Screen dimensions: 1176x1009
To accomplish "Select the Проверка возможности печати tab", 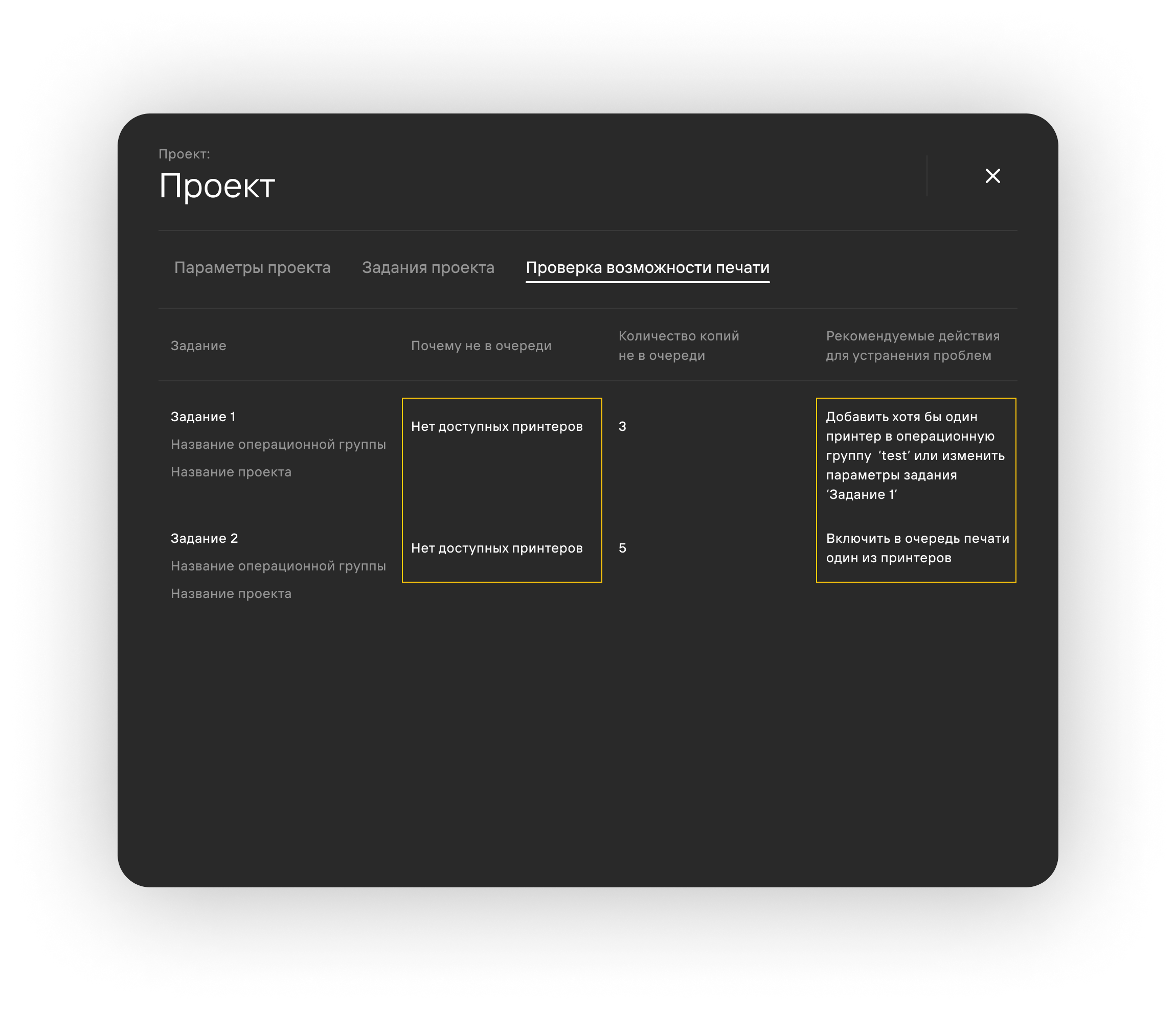I will click(648, 267).
